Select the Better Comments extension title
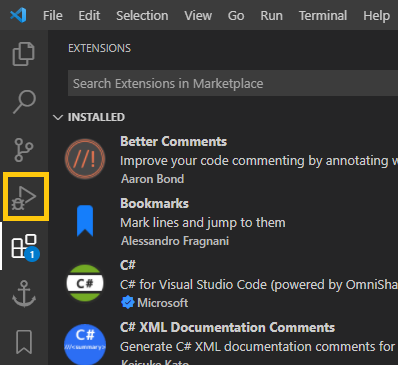Viewport: 398px width, 365px height. pos(173,141)
